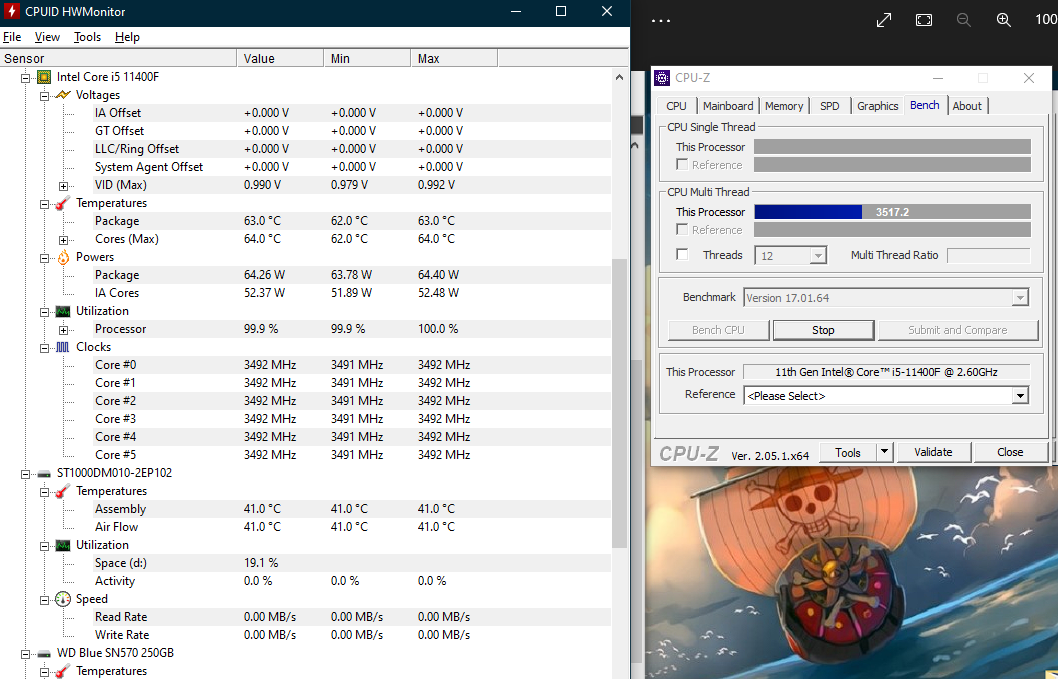Image resolution: width=1058 pixels, height=679 pixels.
Task: Click the HWMonitor vertical scrollbar thumb
Action: point(619,404)
